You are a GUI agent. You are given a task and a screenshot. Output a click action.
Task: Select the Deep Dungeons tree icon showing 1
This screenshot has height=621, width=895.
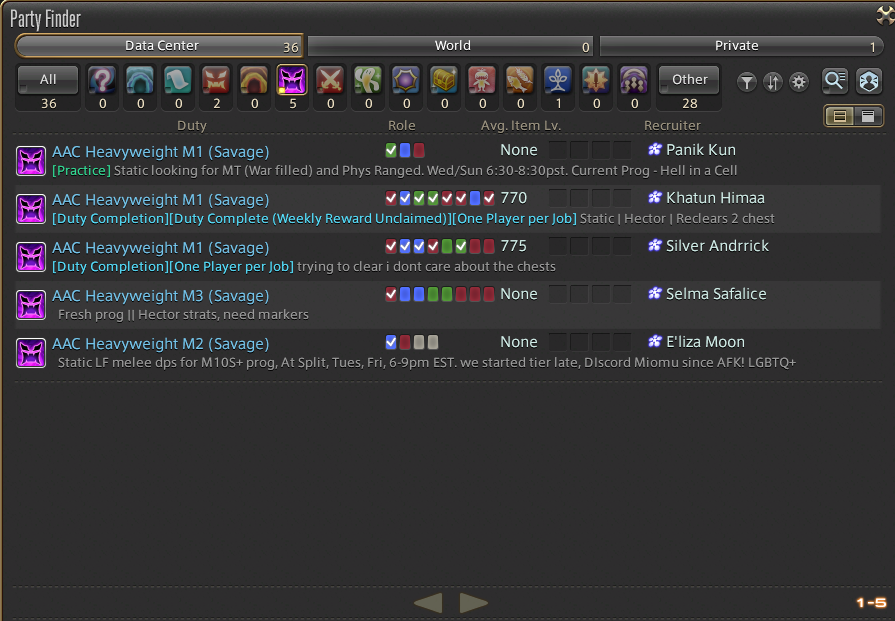(x=558, y=80)
